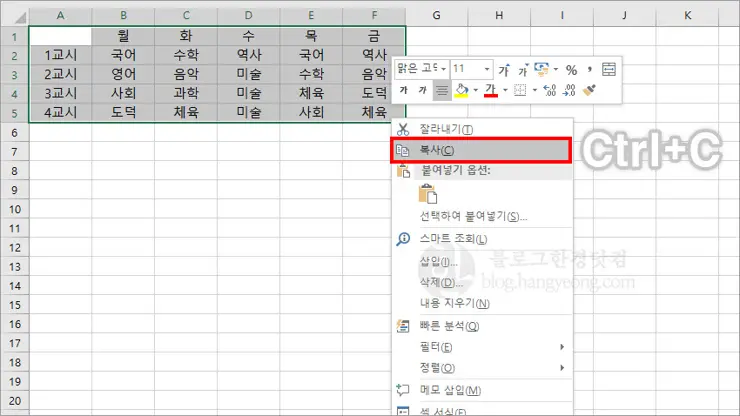Click the merge and center cells icon
Screen dimensions: 740x416
tap(610, 69)
